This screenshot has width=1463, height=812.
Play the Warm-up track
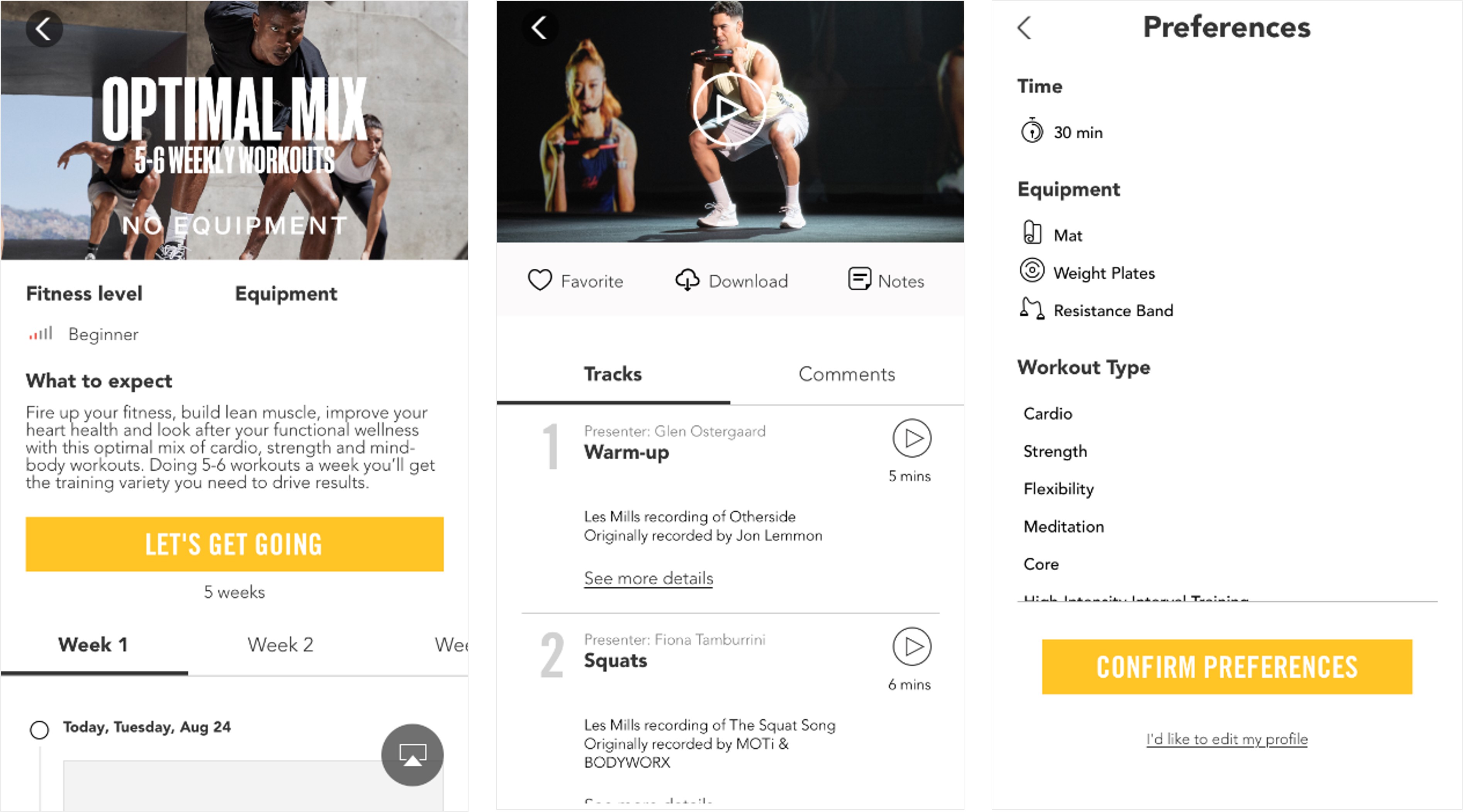[911, 438]
